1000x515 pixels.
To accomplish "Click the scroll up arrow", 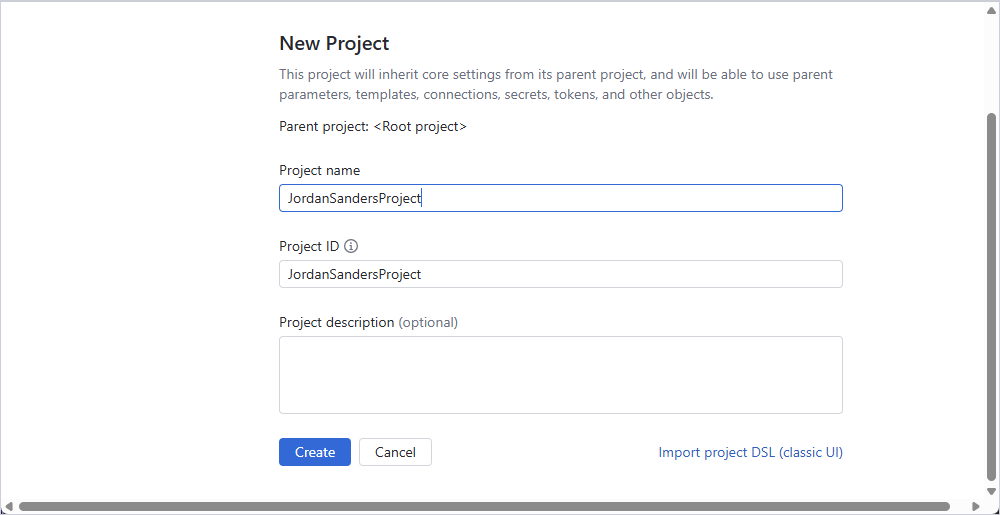I will [990, 9].
